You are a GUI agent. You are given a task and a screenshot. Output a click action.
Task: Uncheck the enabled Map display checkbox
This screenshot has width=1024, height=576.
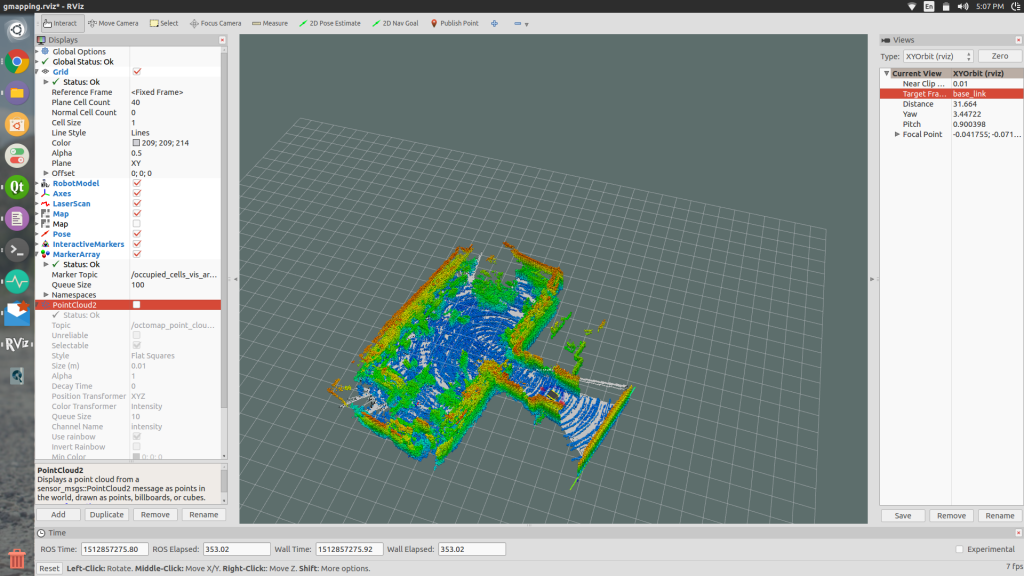tap(136, 214)
